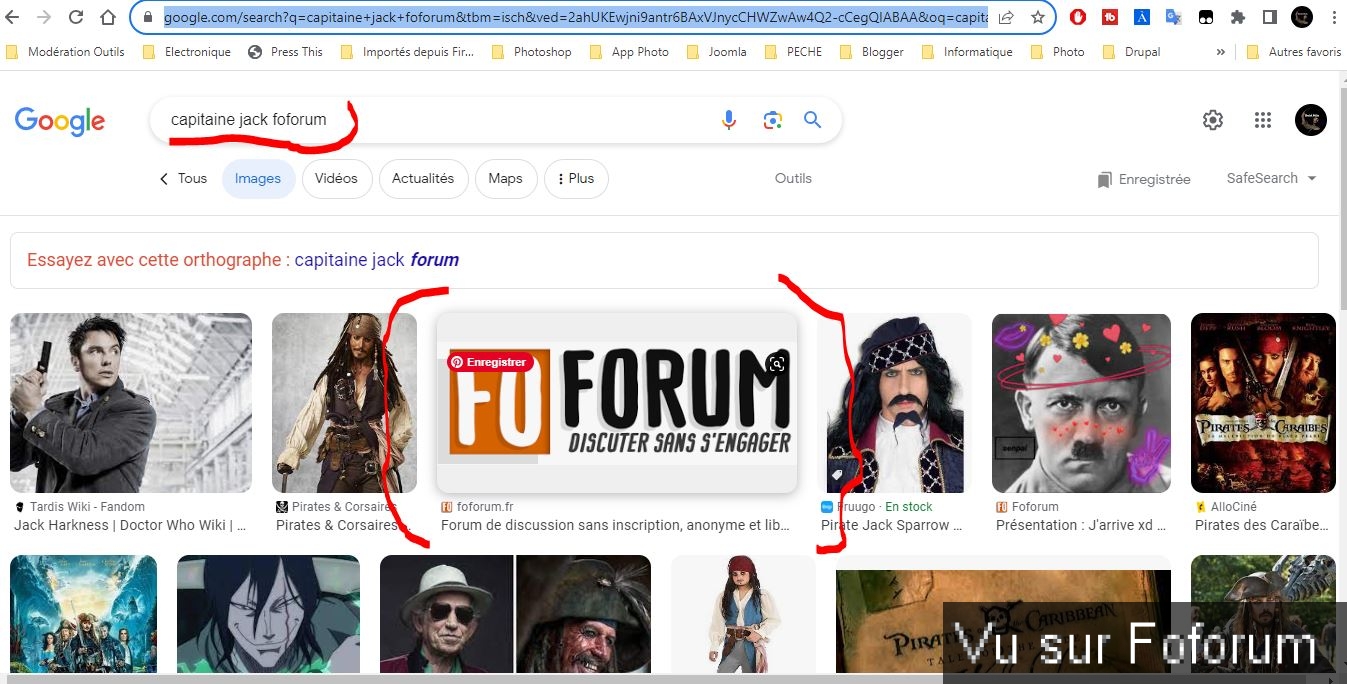Reload the page

click(76, 17)
